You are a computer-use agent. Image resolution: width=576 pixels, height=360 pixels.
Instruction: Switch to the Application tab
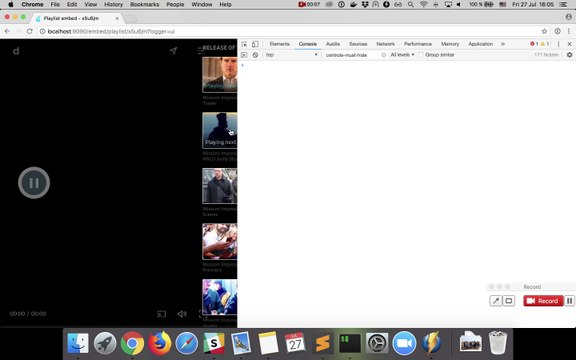click(x=480, y=44)
